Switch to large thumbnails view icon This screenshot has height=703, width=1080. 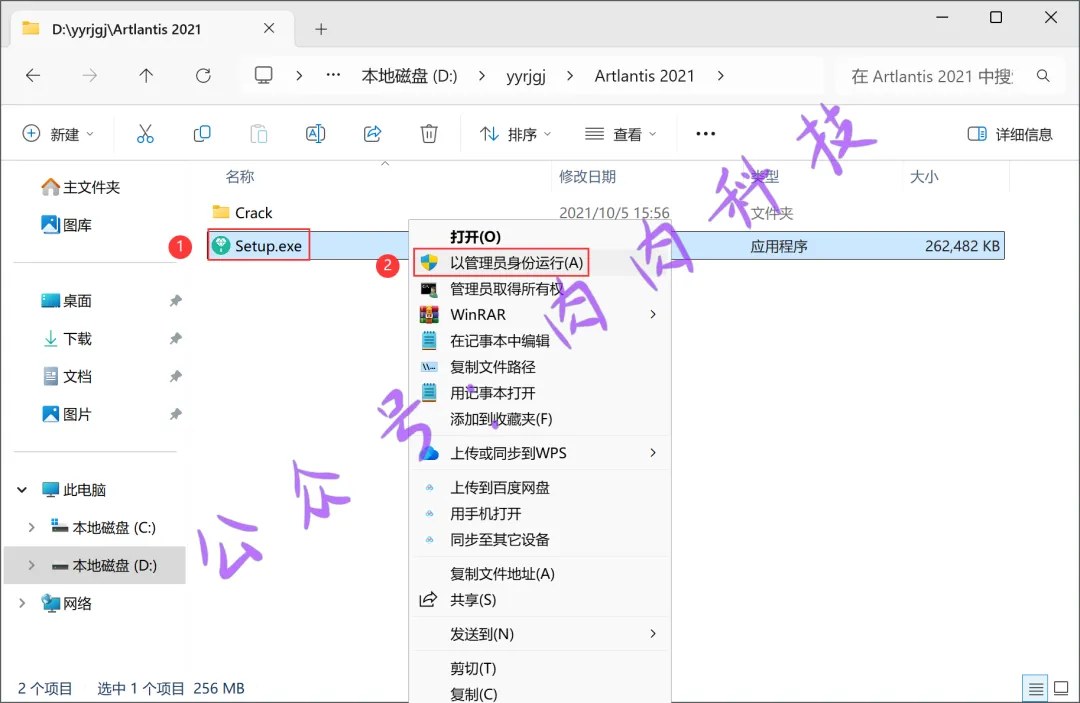pyautogui.click(x=1061, y=688)
